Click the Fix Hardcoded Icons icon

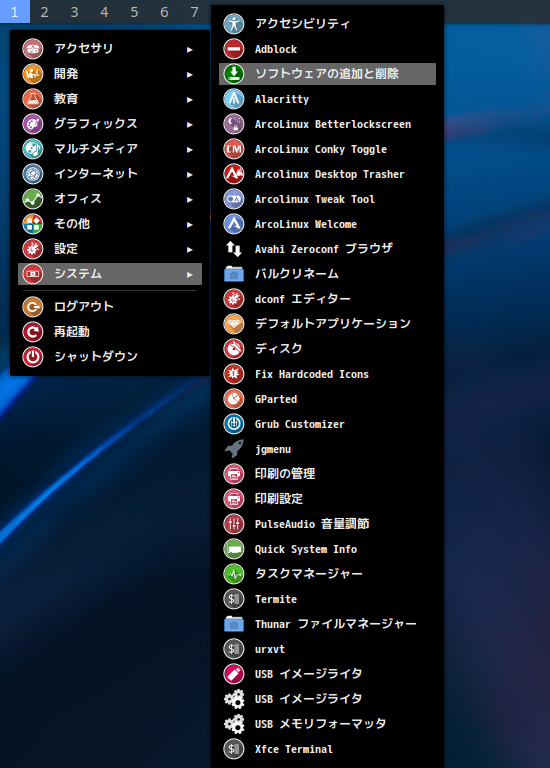234,374
